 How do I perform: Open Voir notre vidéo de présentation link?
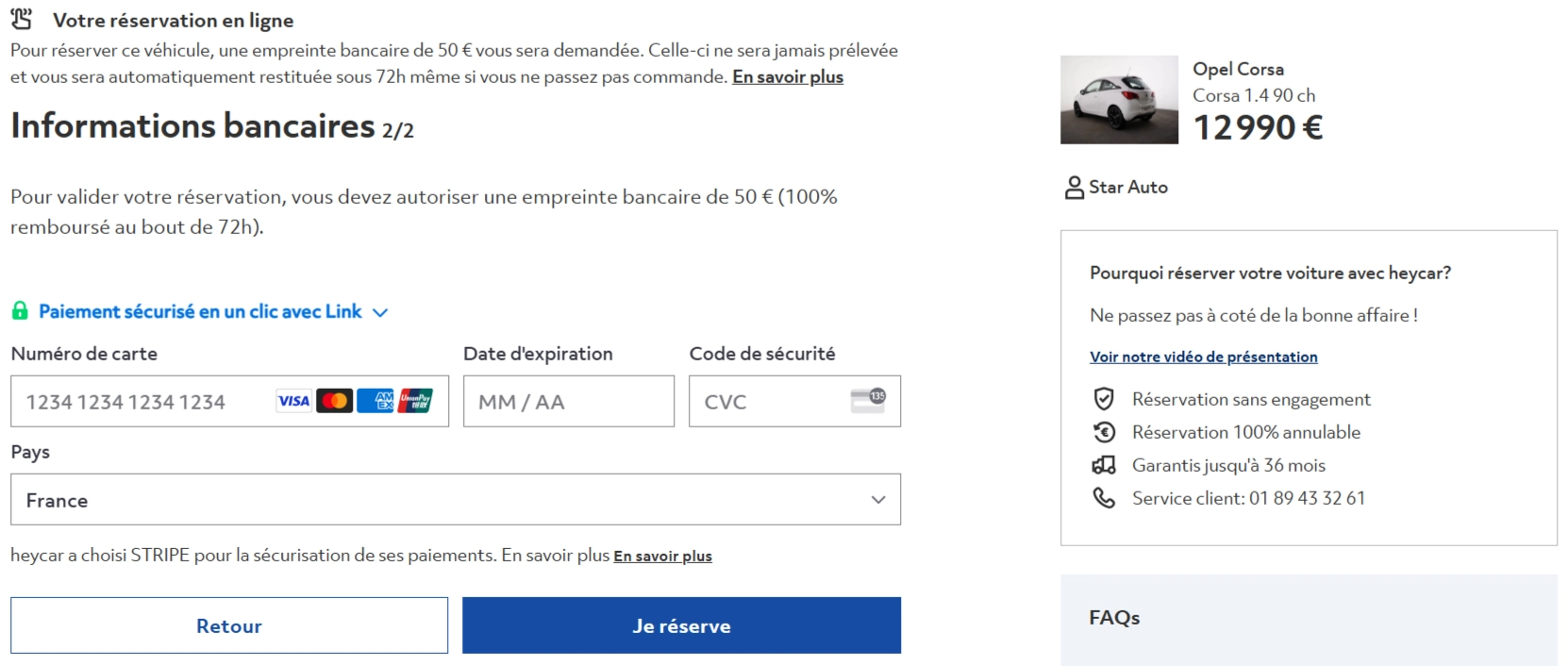pyautogui.click(x=1203, y=357)
